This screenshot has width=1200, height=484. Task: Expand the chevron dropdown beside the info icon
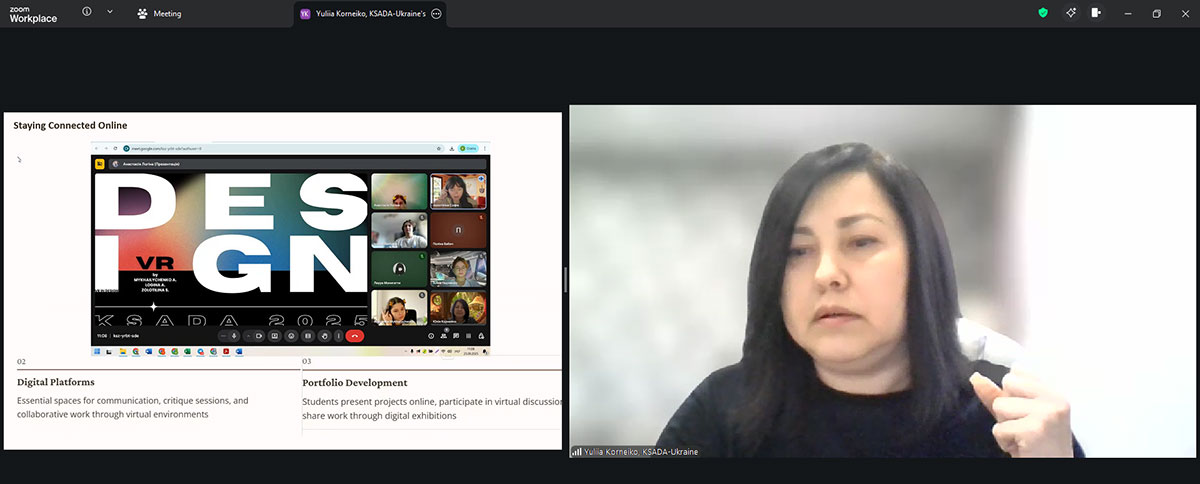[x=109, y=12]
